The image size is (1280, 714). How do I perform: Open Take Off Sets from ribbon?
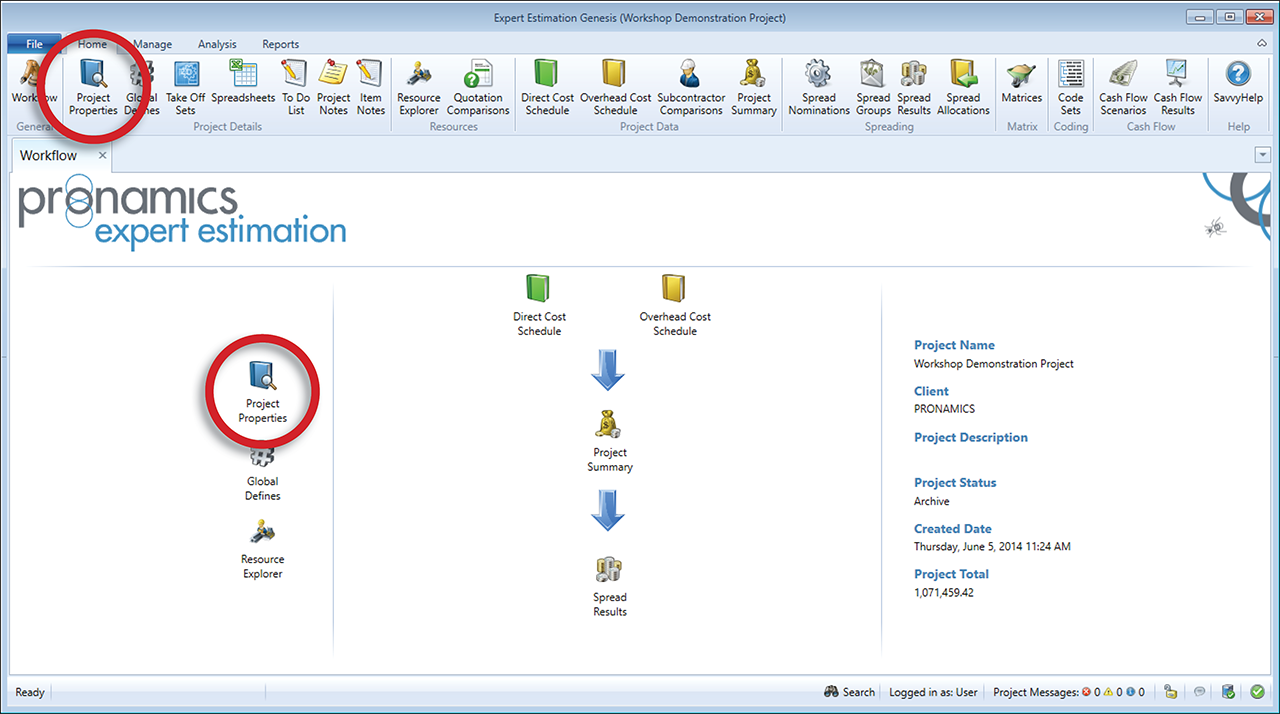coord(186,86)
